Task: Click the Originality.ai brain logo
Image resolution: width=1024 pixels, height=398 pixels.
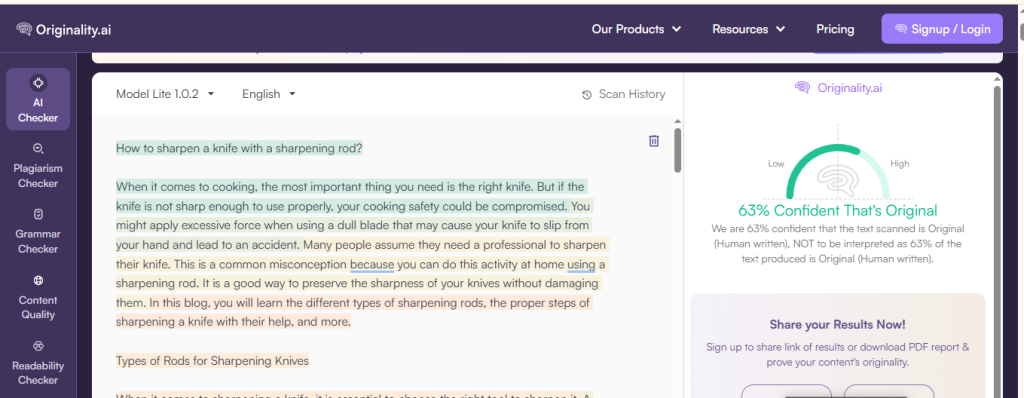Action: [24, 29]
